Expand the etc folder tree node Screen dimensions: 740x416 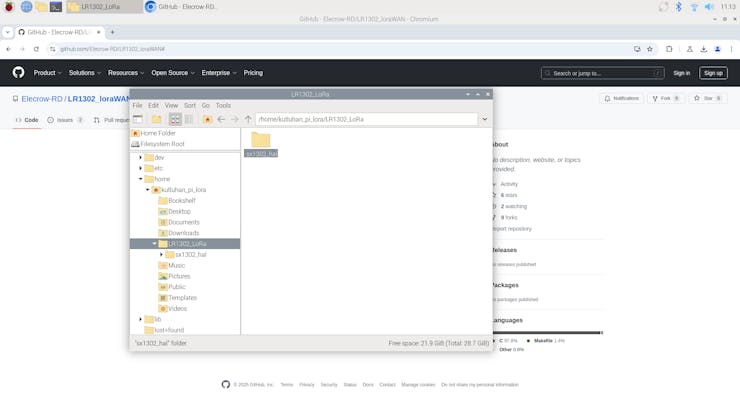[141, 168]
